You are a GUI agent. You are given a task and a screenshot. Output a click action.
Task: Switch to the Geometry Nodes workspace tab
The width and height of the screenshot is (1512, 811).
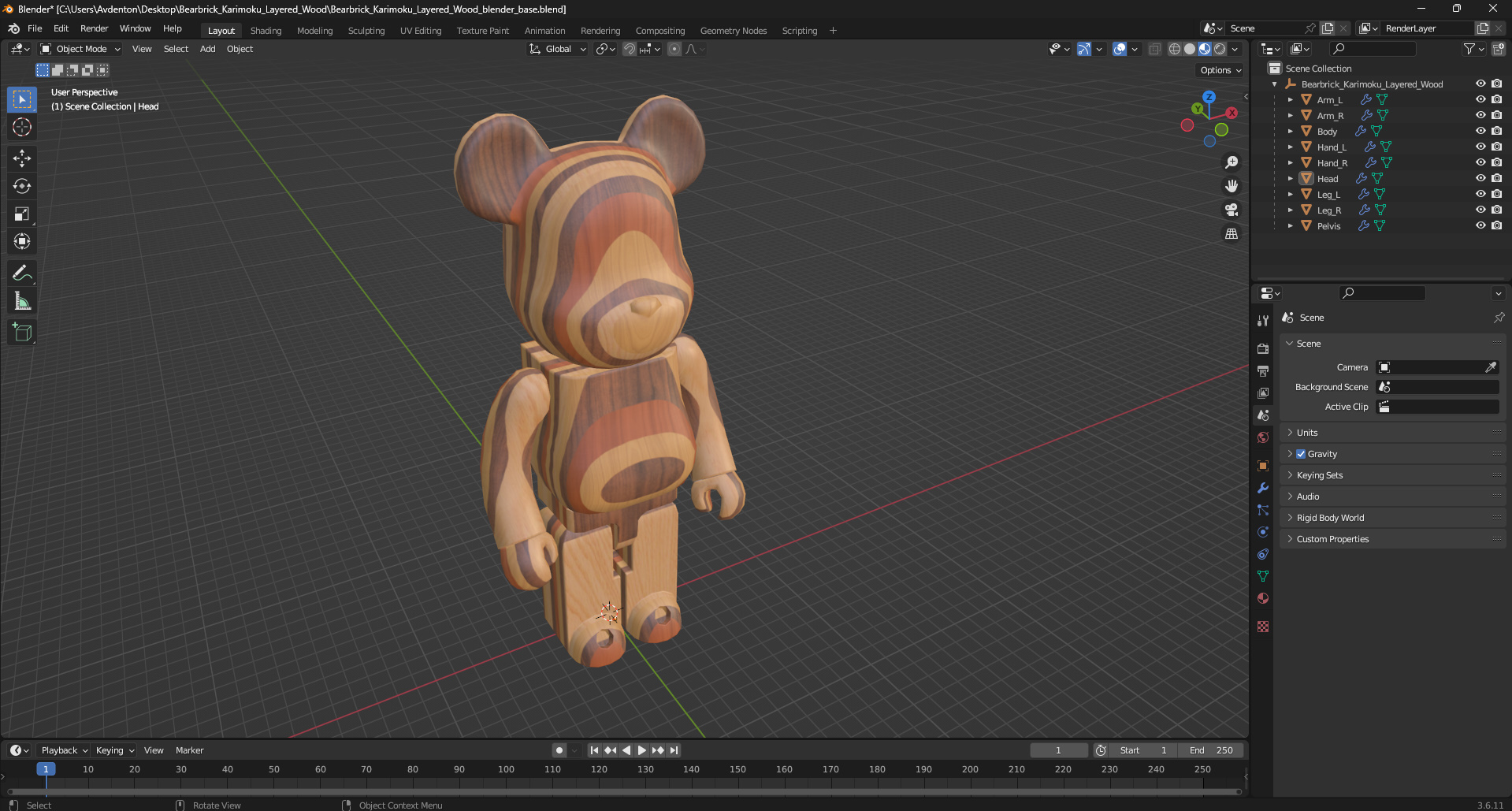(x=733, y=31)
